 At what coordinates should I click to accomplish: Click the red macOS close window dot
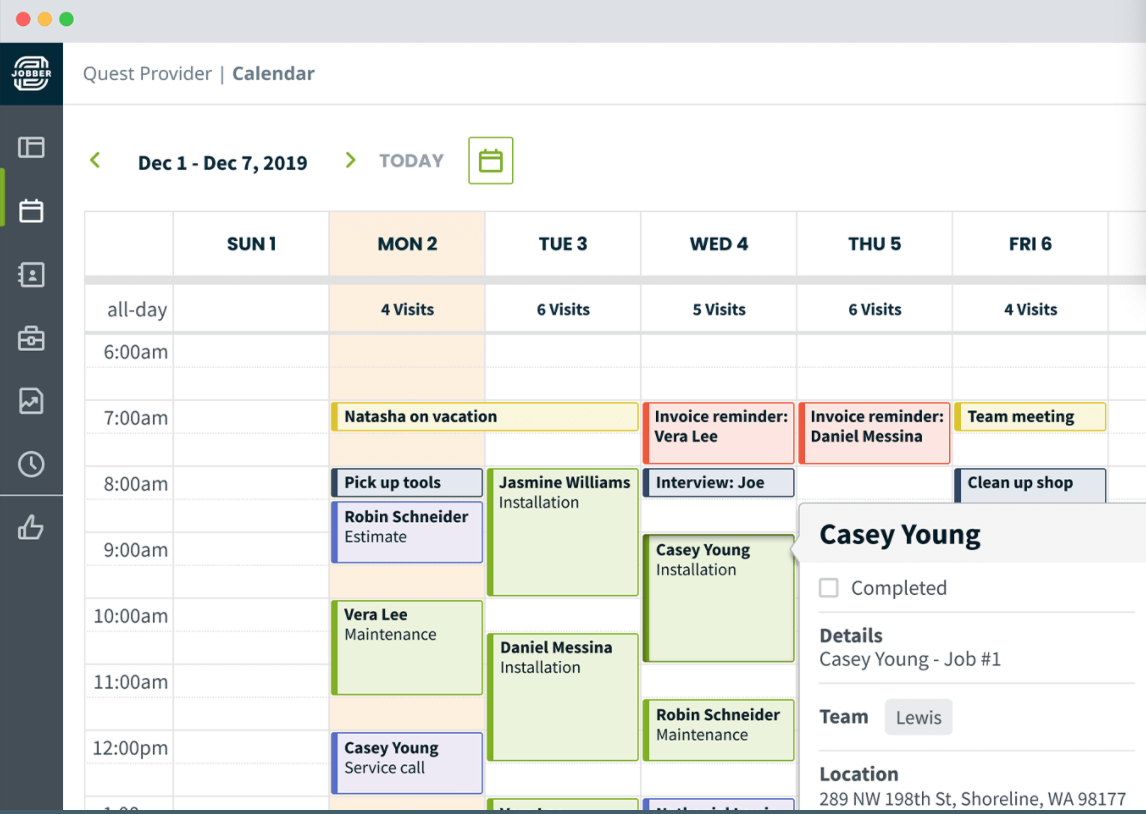tap(23, 19)
